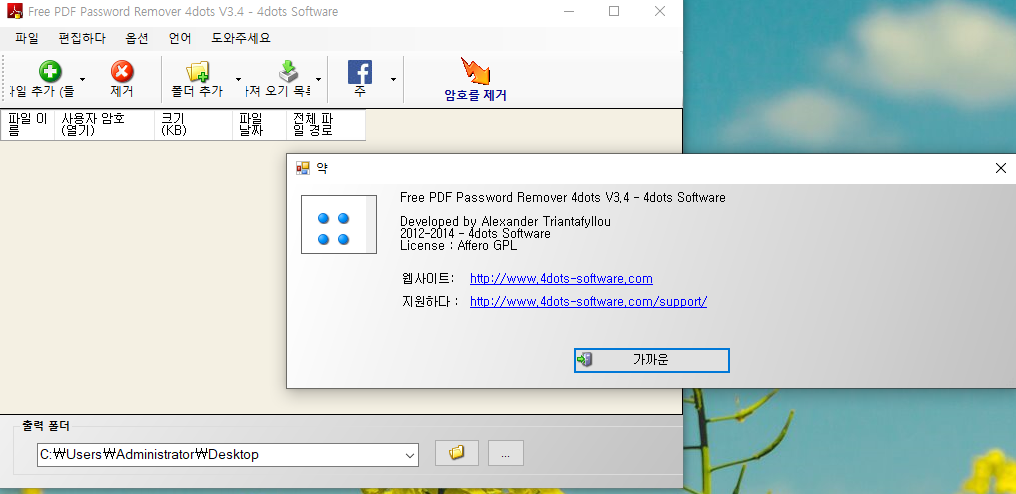Open the 편집하다 menu

[x=82, y=38]
